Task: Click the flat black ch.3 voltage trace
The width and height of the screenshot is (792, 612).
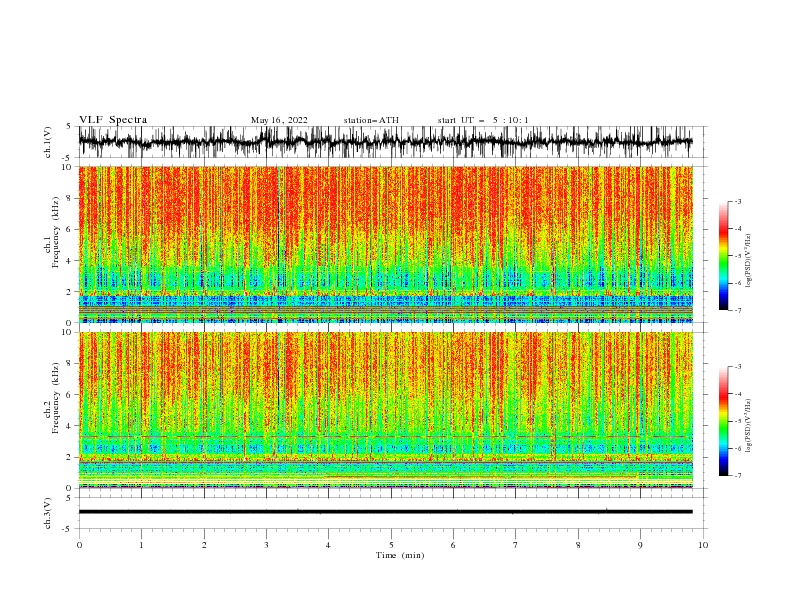Action: [x=385, y=512]
